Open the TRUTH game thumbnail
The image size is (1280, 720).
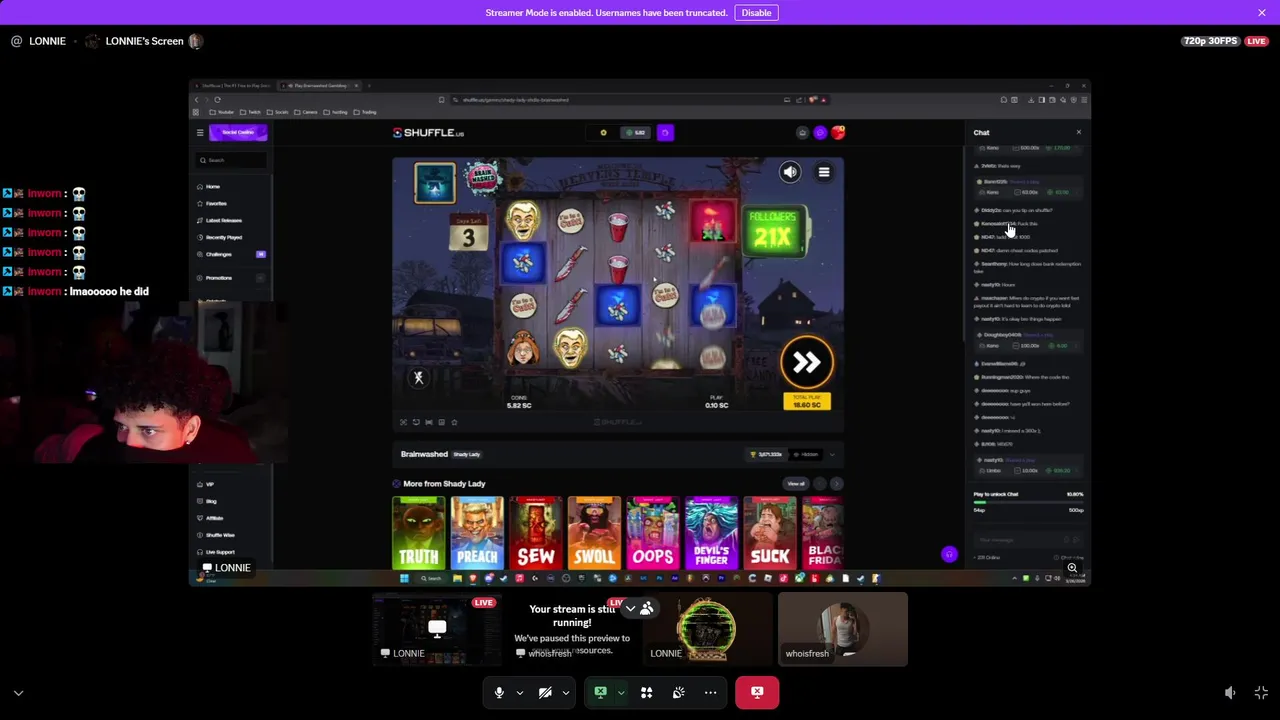coord(418,533)
